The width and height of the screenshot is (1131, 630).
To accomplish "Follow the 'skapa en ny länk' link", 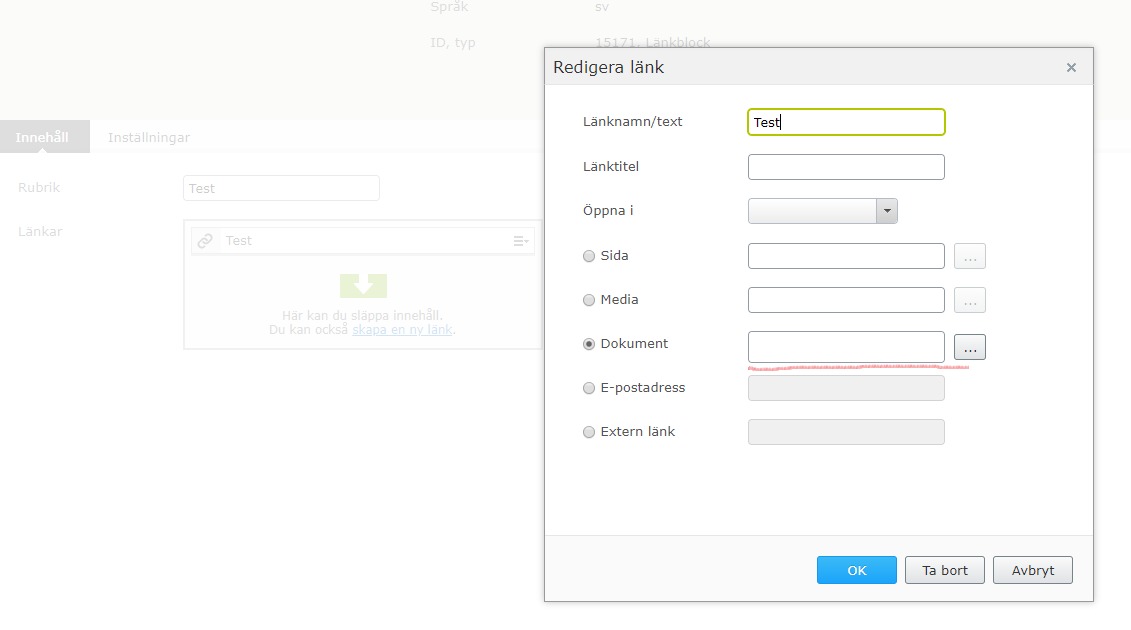I will [402, 329].
